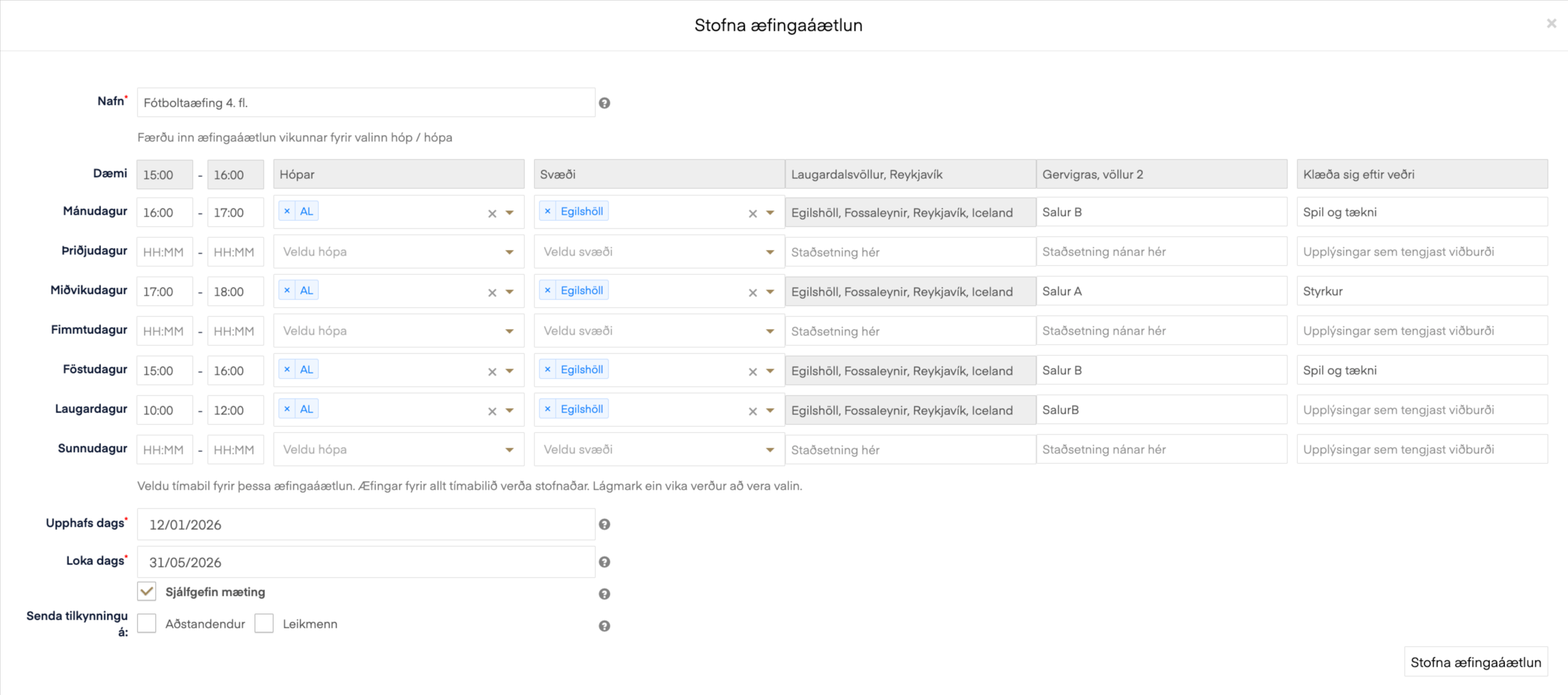
Task: Close the Stofna æfingaáætlun dialog
Action: pos(1551,23)
